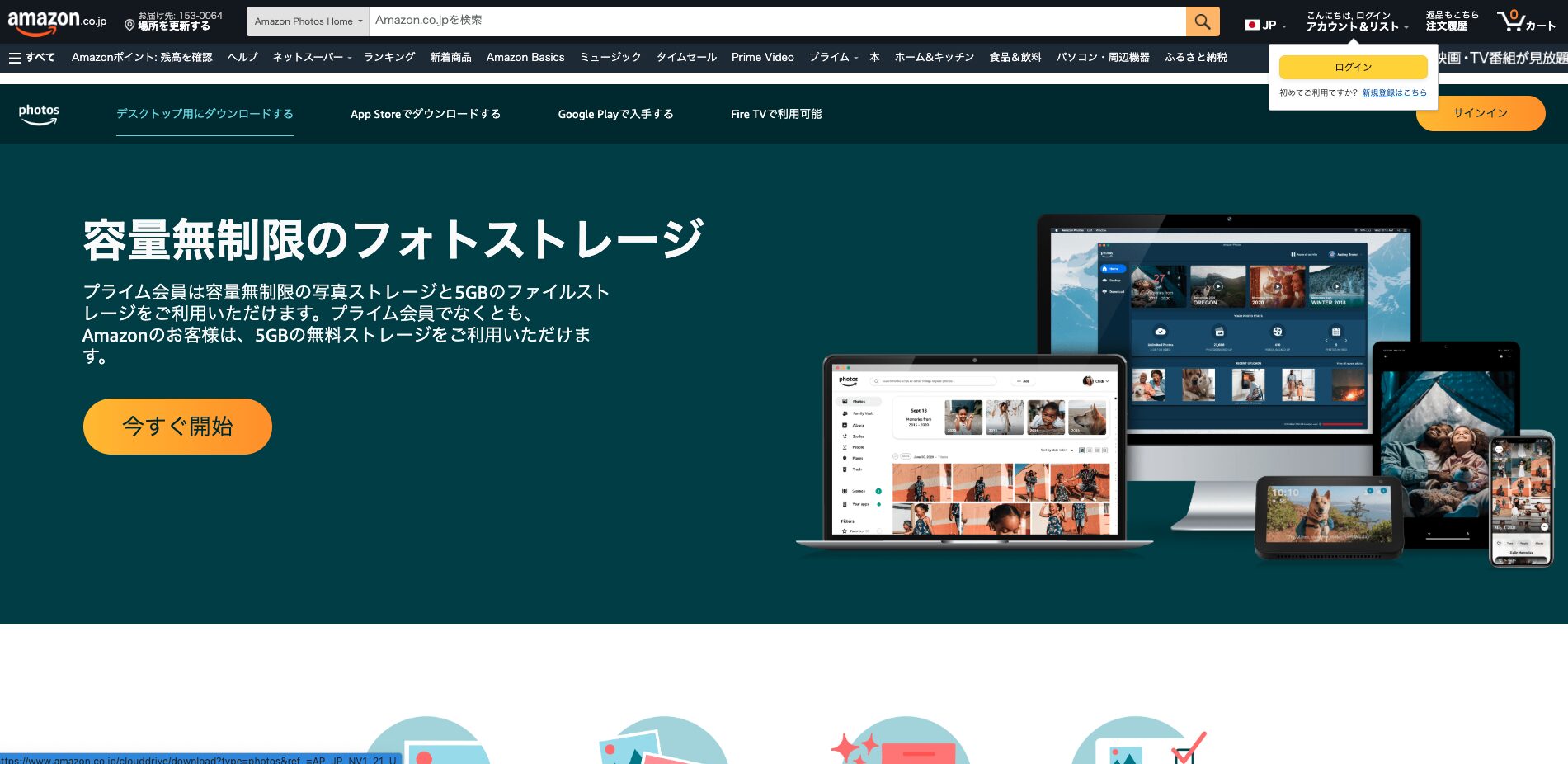Switch to the App Storeでダウンロードする tab
The image size is (1568, 764).
click(x=426, y=113)
